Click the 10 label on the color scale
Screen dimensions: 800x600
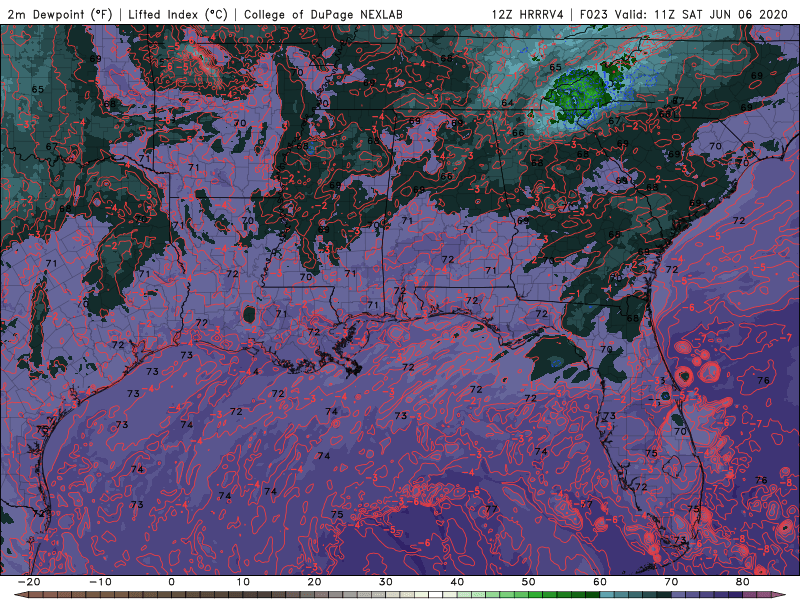[243, 582]
